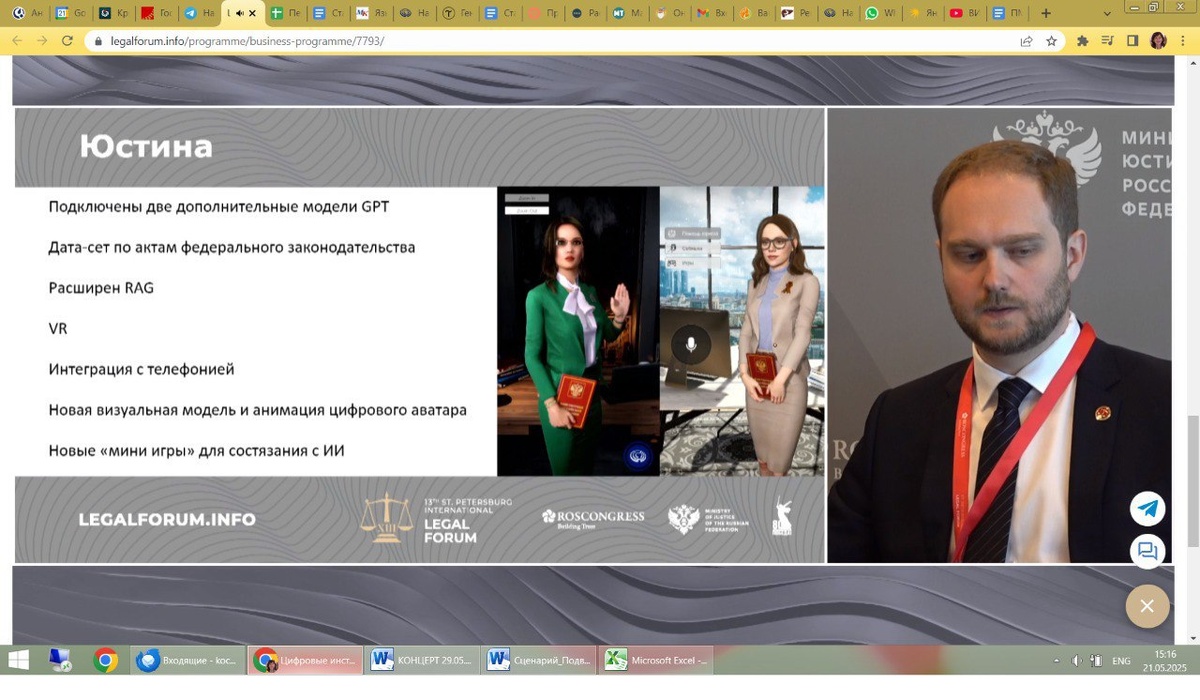Switch to the Thunderbird 'Входящие' window
This screenshot has width=1200, height=700.
click(188, 660)
